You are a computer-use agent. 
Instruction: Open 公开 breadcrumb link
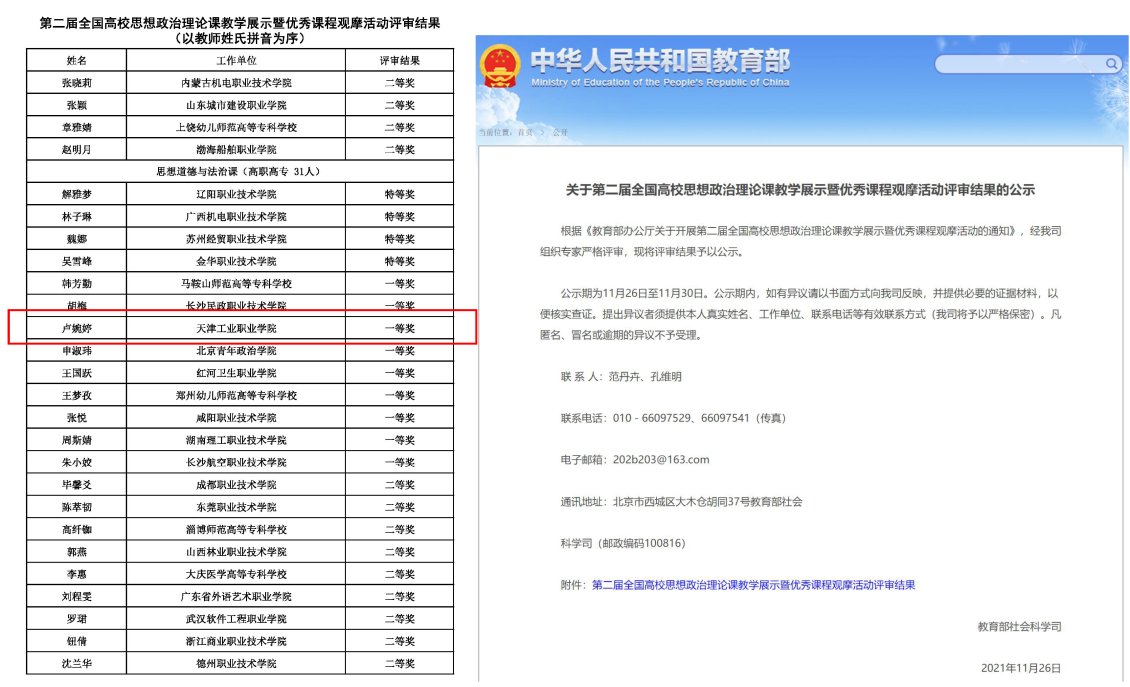pyautogui.click(x=559, y=132)
